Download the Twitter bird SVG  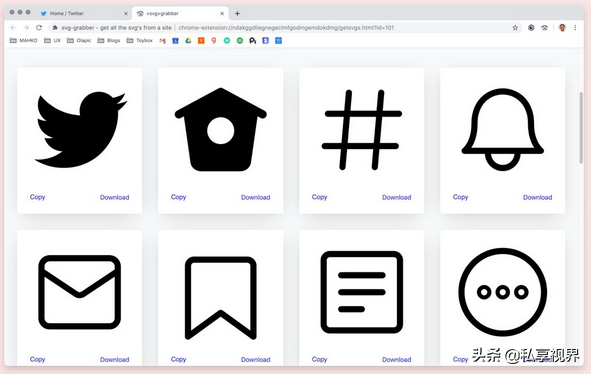click(115, 197)
